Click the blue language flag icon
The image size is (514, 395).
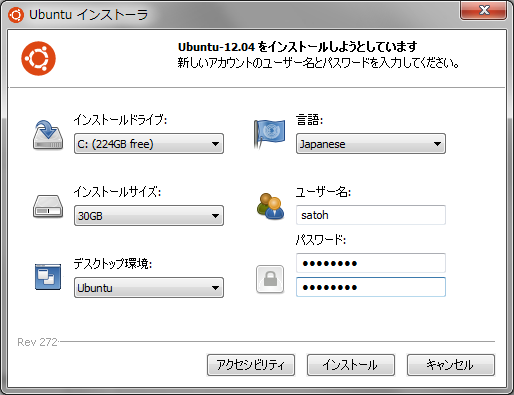click(x=270, y=133)
